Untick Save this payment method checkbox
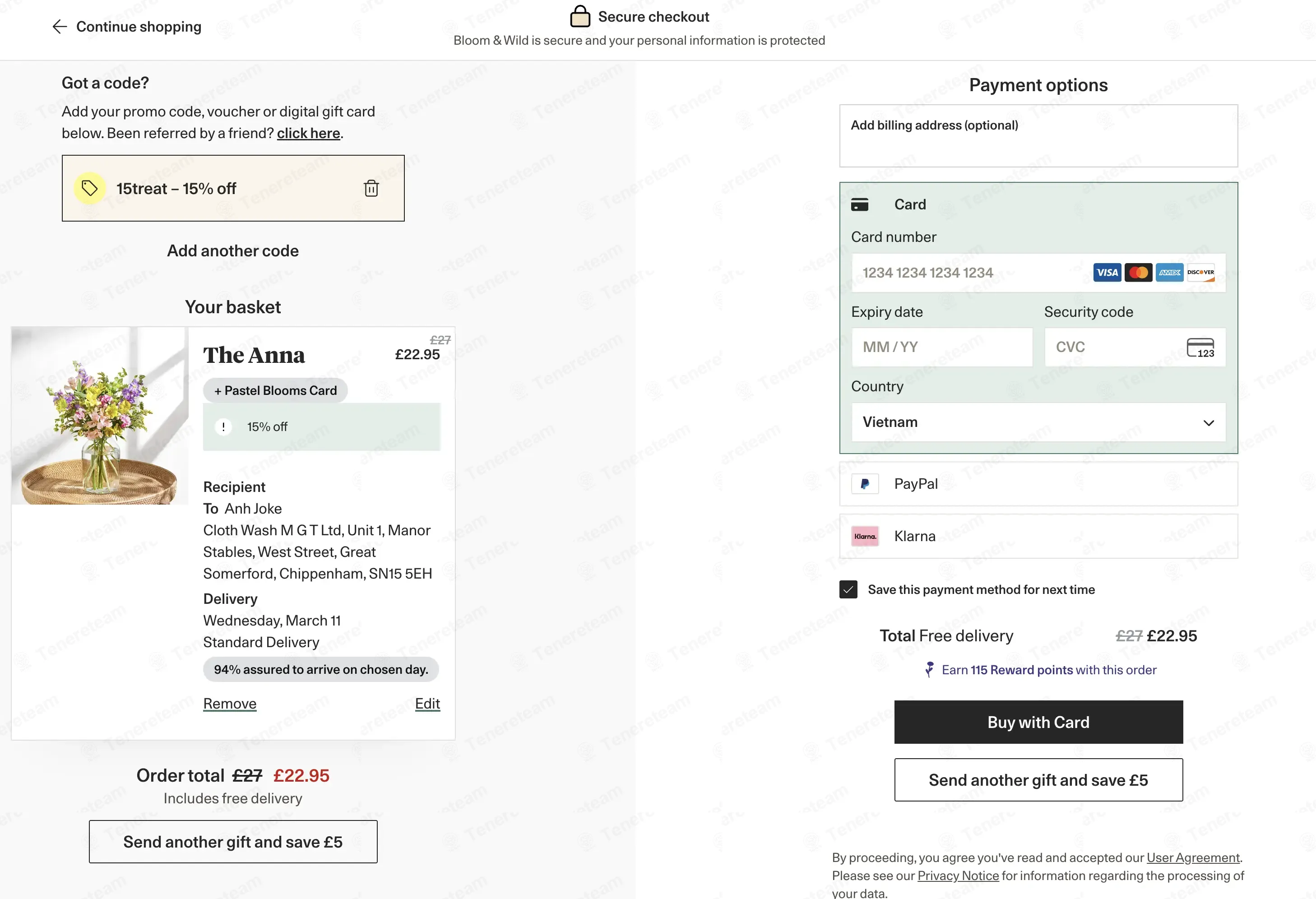Image resolution: width=1316 pixels, height=899 pixels. [x=848, y=589]
